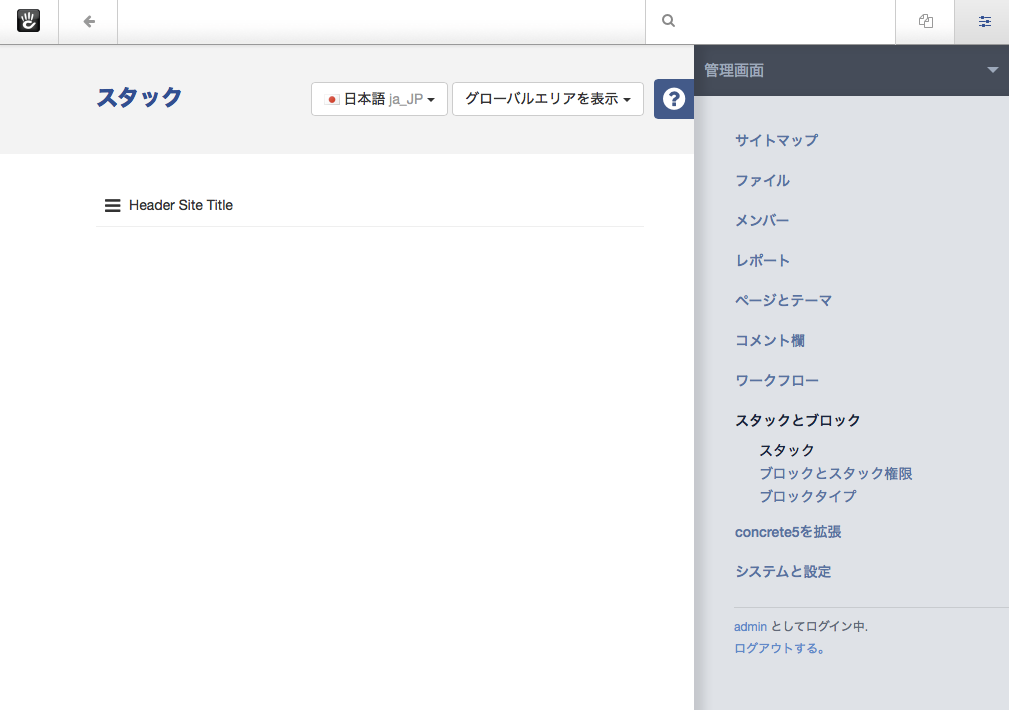Image resolution: width=1009 pixels, height=710 pixels.
Task: Open ブロックとスタック権限 submenu item
Action: click(x=836, y=473)
